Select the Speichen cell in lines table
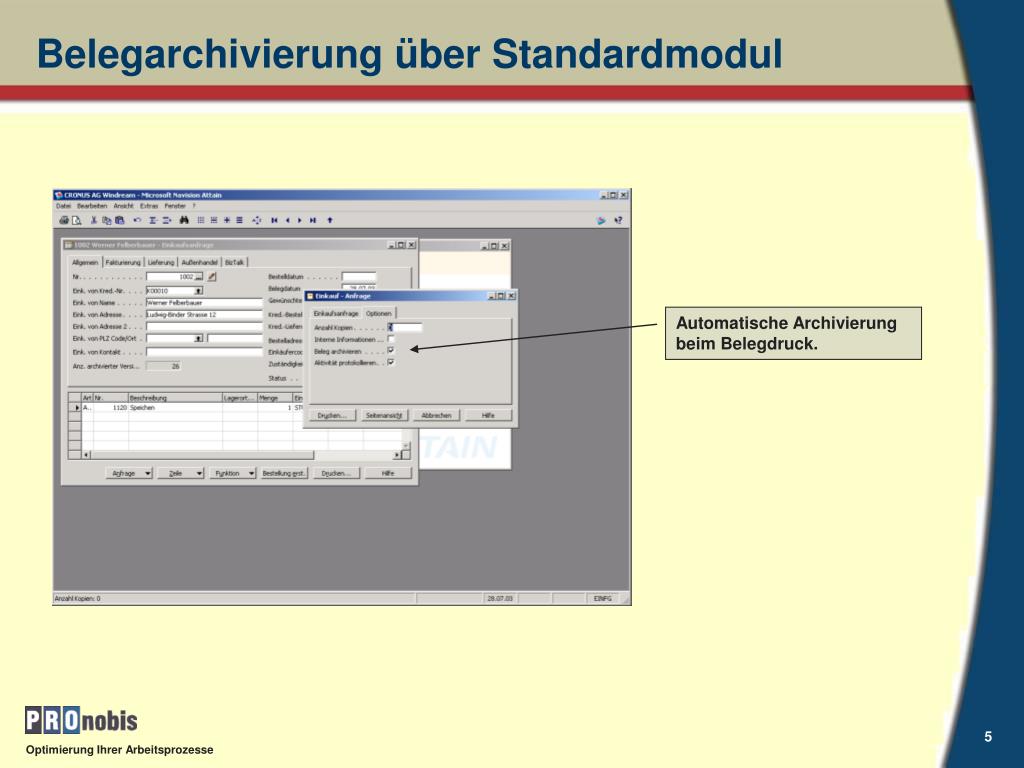 pos(175,408)
